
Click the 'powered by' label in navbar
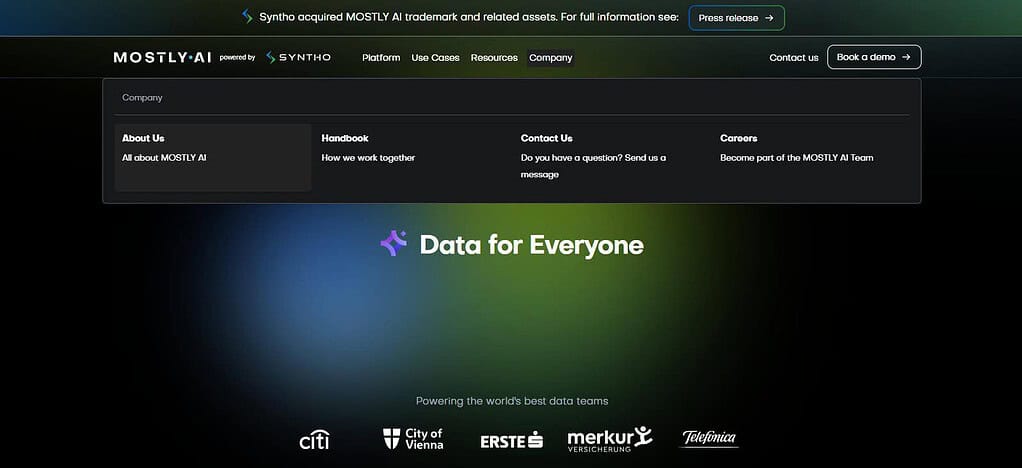tap(237, 57)
